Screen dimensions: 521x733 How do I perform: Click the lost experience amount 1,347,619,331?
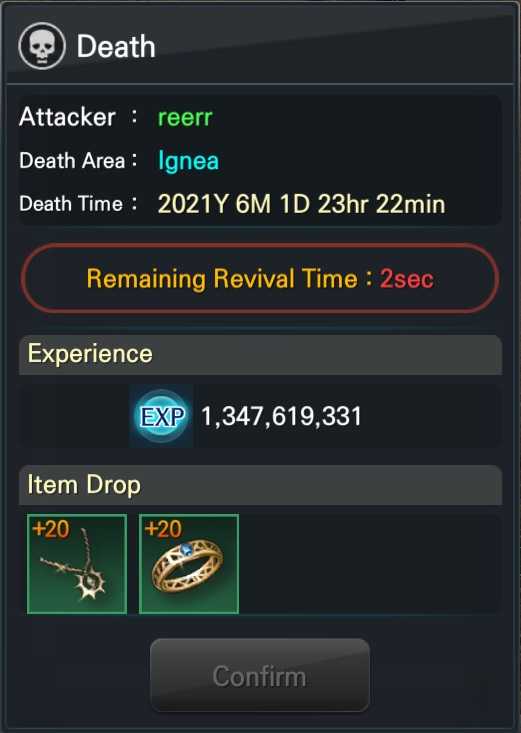[x=281, y=416]
